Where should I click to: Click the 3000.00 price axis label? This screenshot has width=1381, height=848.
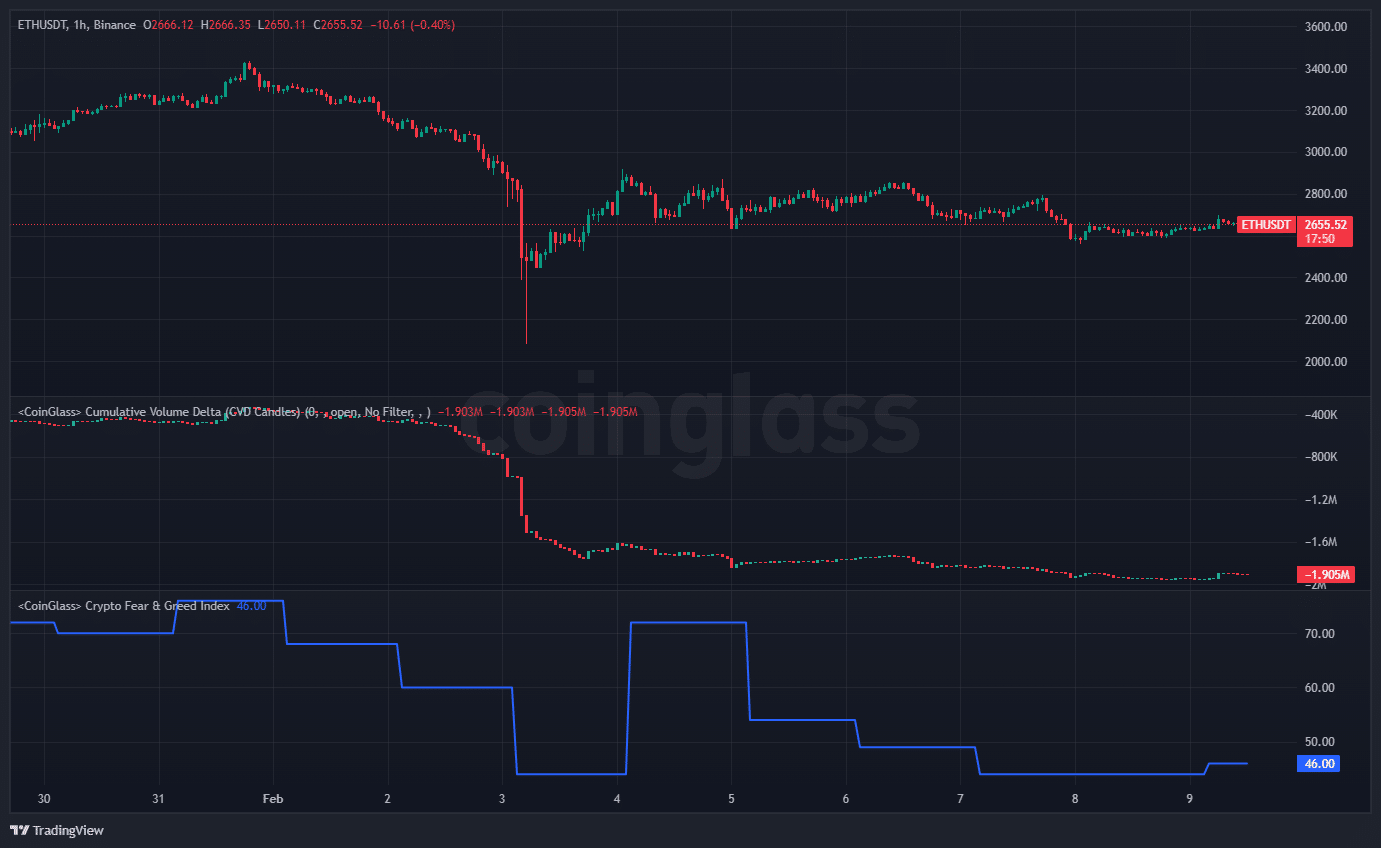[x=1326, y=152]
